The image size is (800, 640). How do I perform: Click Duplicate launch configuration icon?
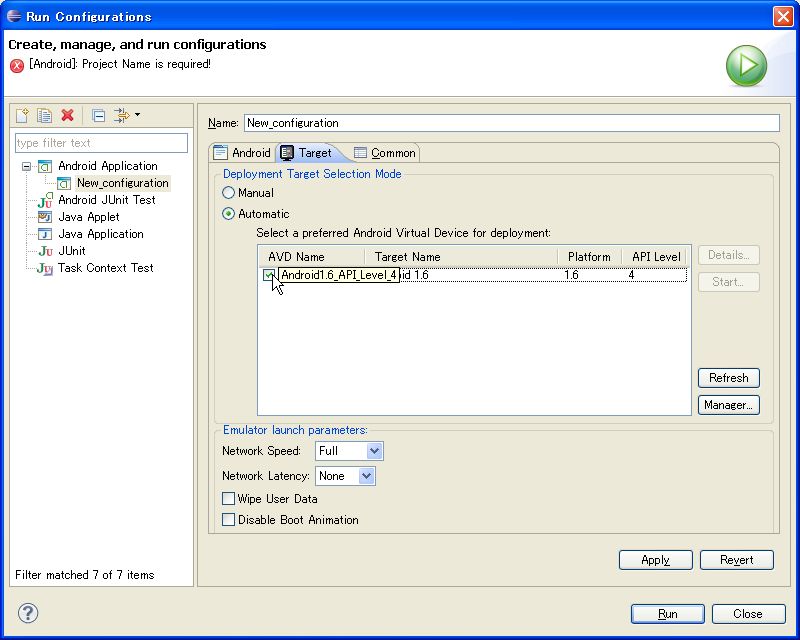pos(44,115)
